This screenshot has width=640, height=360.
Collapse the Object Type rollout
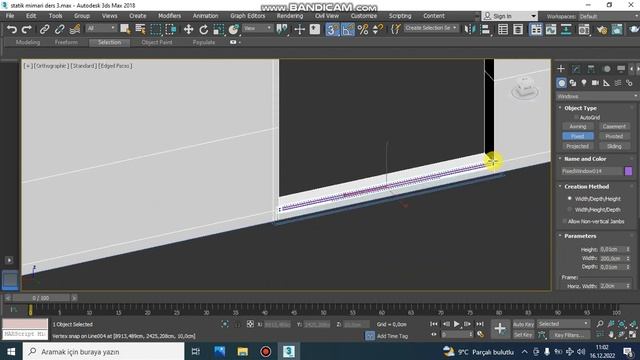pos(580,108)
